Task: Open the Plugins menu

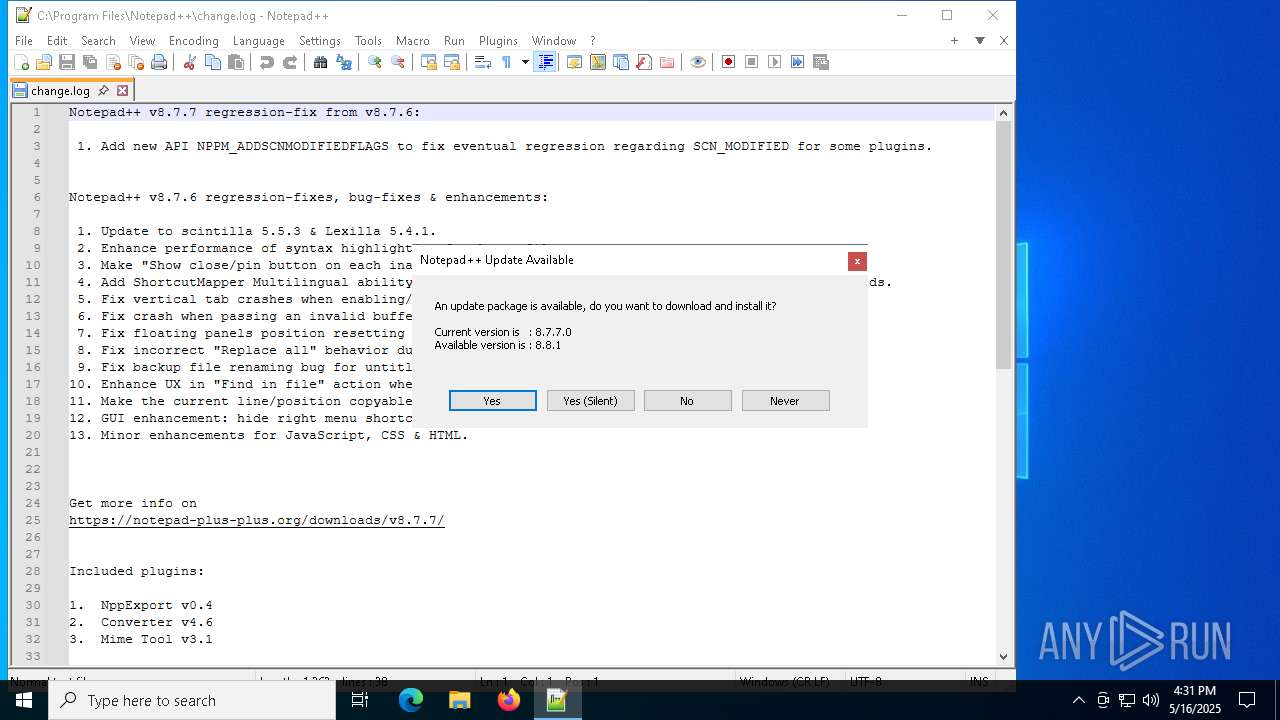Action: point(498,41)
